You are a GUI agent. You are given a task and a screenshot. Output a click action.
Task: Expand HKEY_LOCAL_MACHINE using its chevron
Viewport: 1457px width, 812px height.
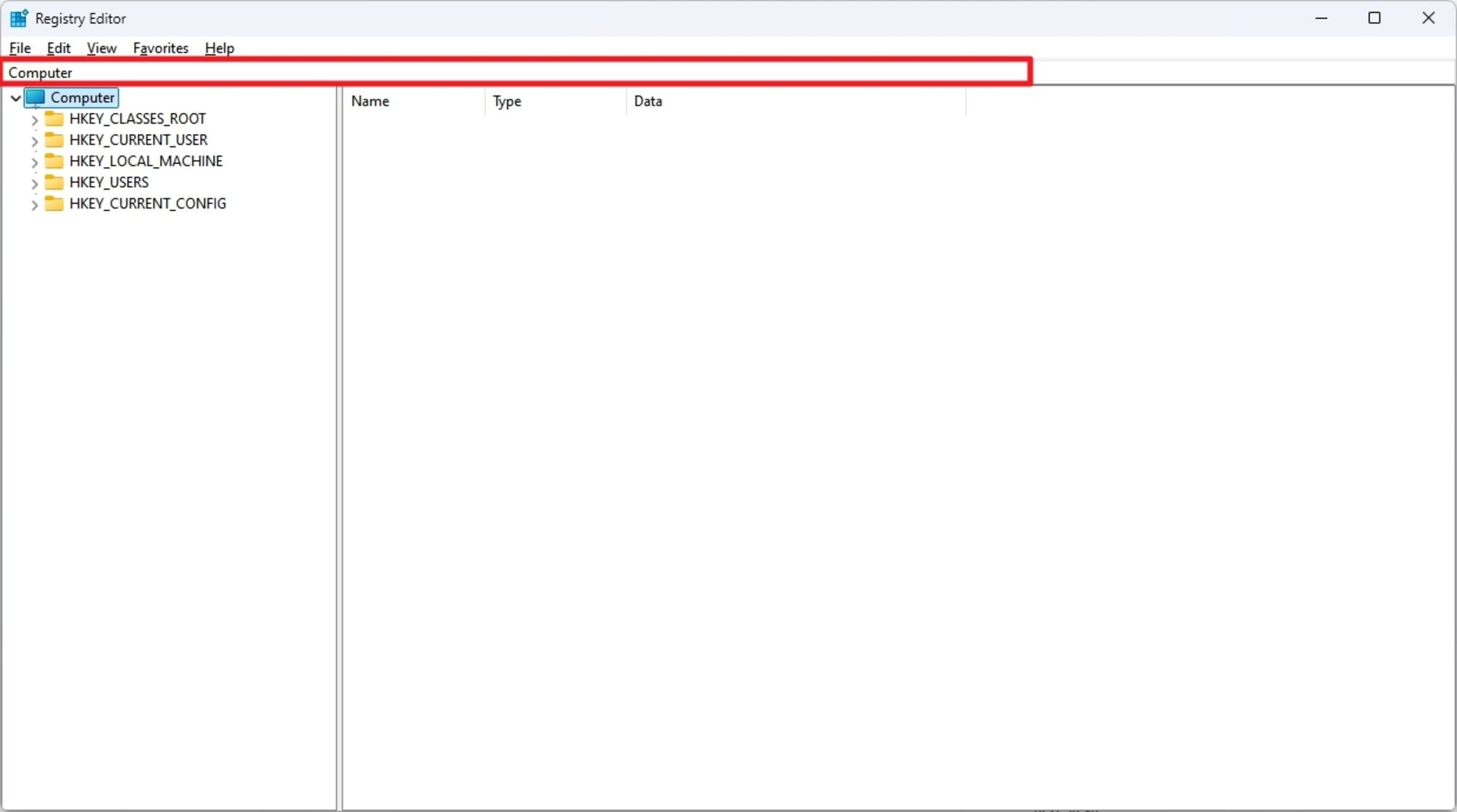(x=34, y=161)
